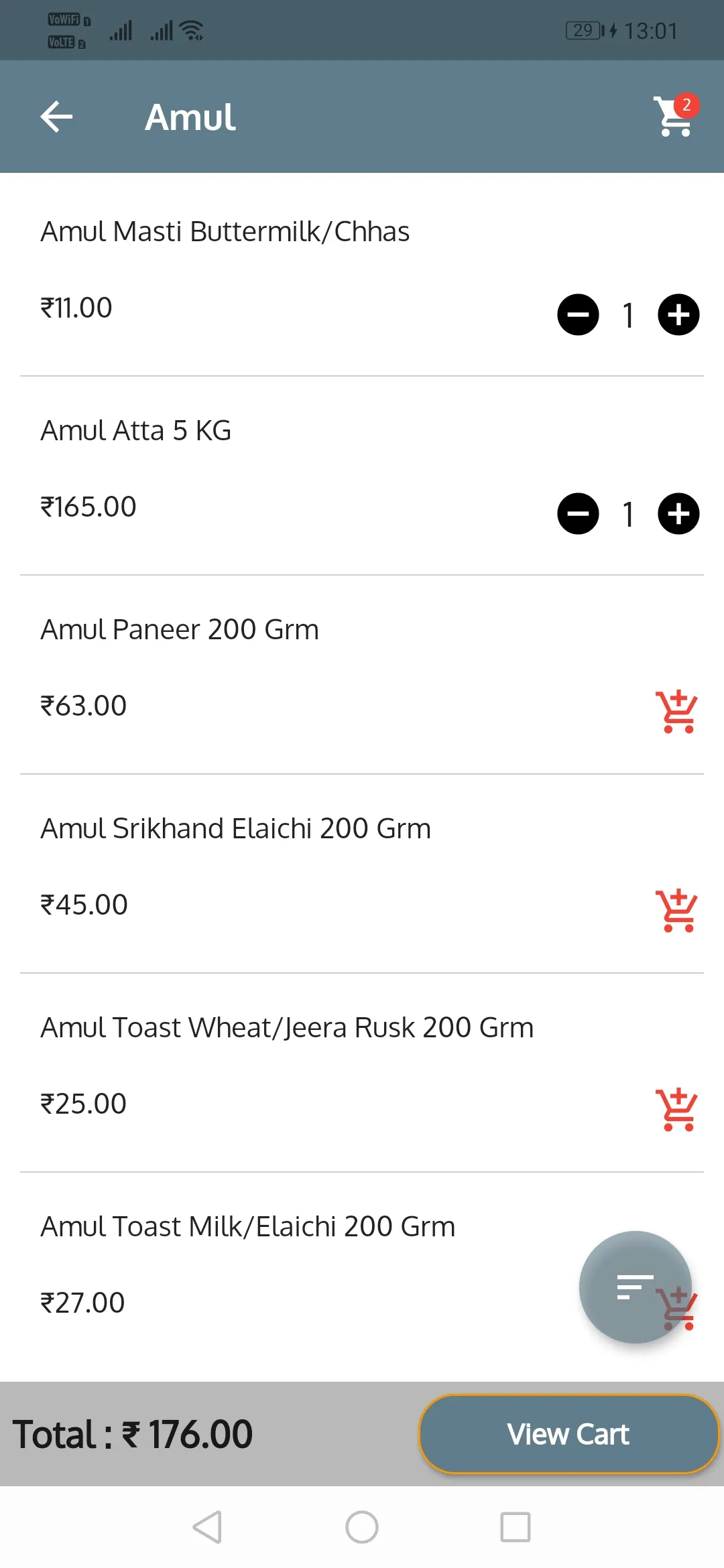The width and height of the screenshot is (724, 1568).
Task: Select Amul Srikhand Elaichi 200 Grm title
Action: coord(235,829)
